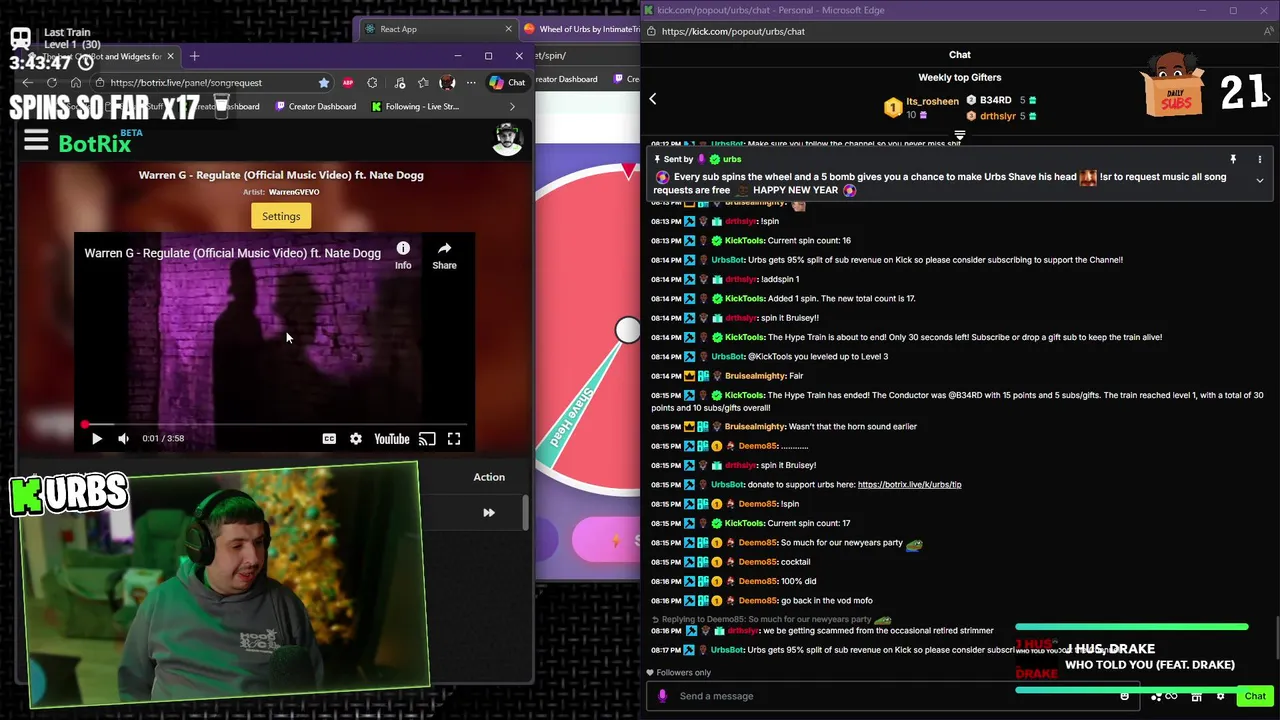Screen dimensions: 1280x720
Task: Open a new browser tab
Action: pos(194,56)
